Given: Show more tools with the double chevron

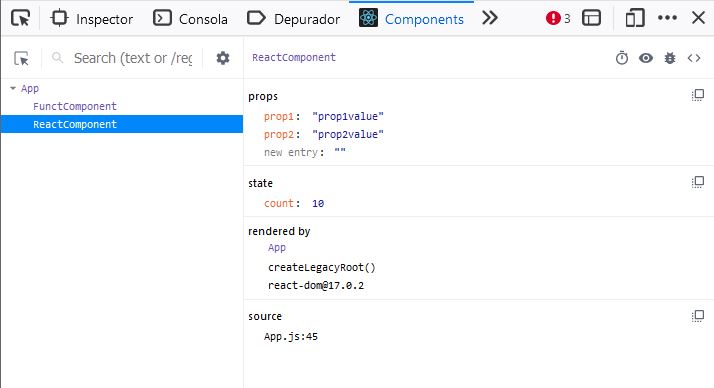Looking at the screenshot, I should pos(490,18).
